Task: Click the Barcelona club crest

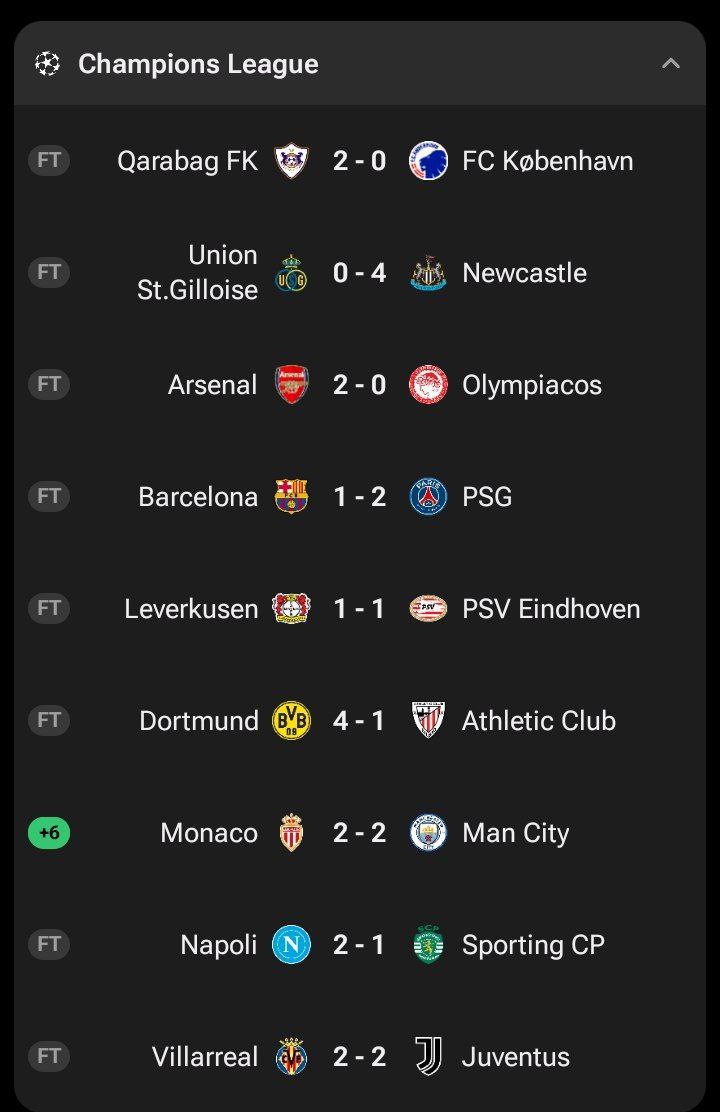Action: 291,497
